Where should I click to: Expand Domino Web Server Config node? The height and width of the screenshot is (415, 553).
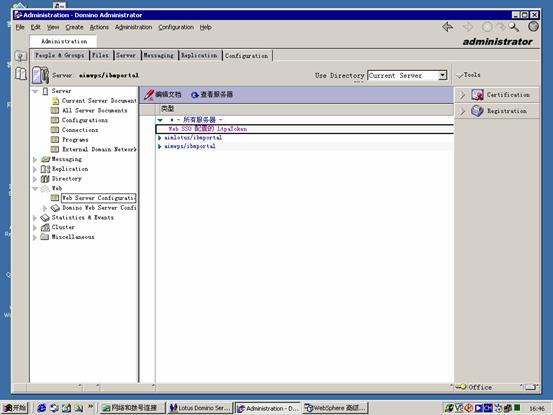tap(45, 208)
